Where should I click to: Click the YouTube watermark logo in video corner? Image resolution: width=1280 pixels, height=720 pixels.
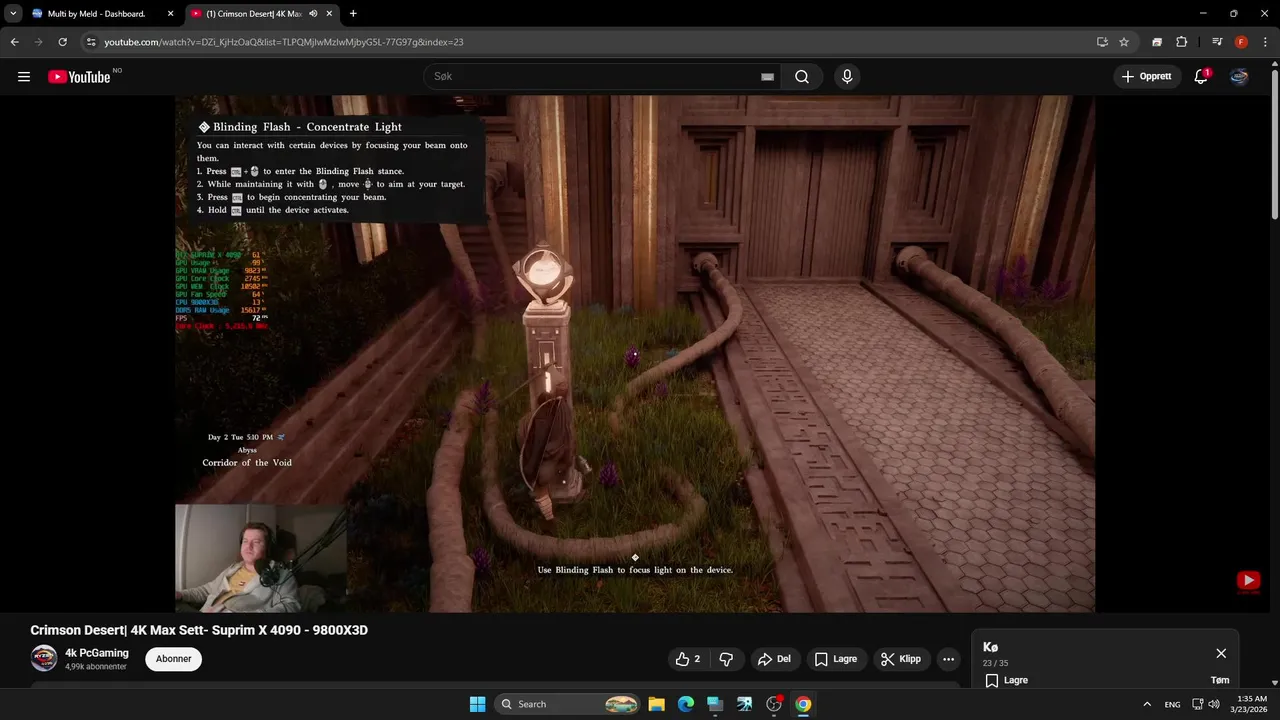(x=1248, y=581)
